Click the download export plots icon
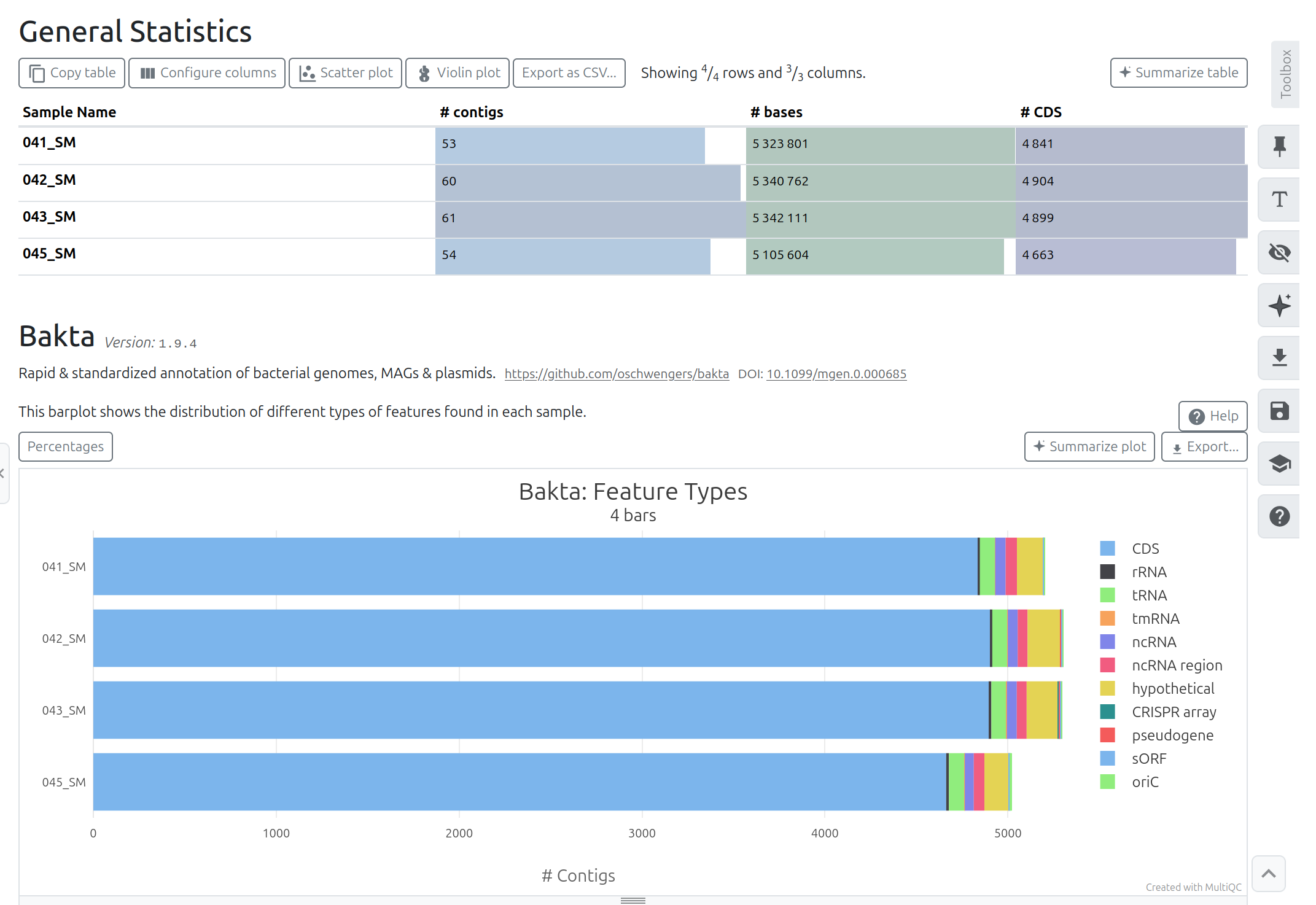This screenshot has height=905, width=1316. 1279,358
